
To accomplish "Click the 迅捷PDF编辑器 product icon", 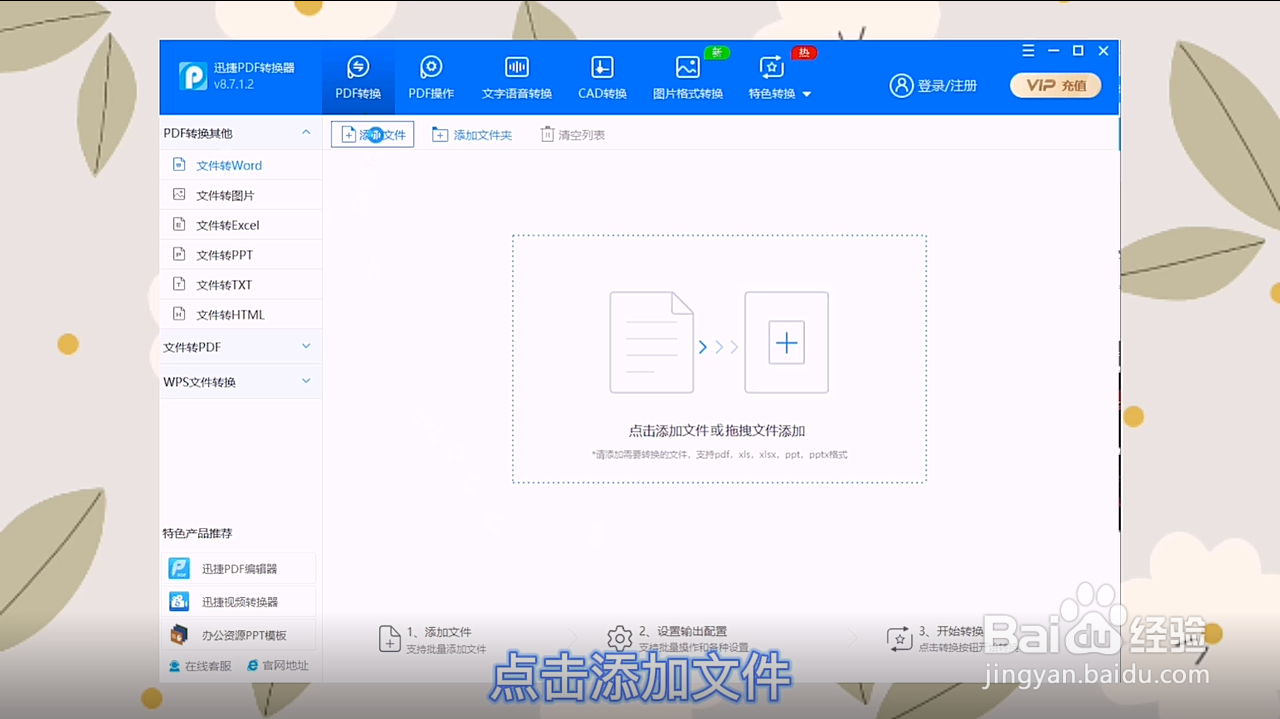I will pyautogui.click(x=179, y=569).
